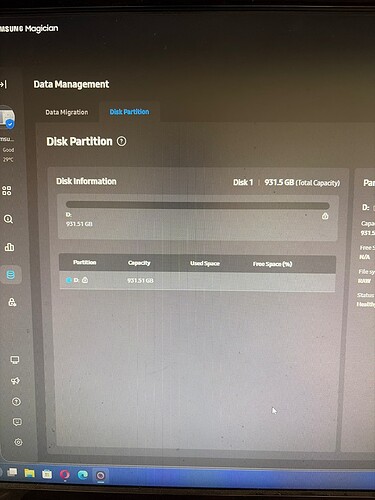
Task: Click the Disk 1 label
Action: coord(243,182)
